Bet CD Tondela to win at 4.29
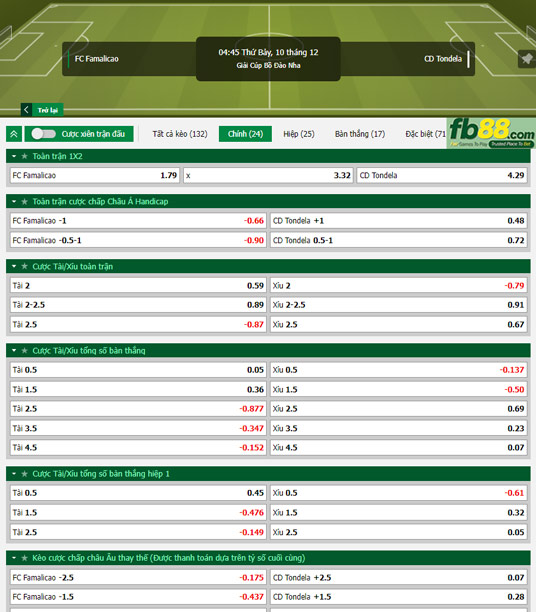Screen dimensions: 536x612 pos(442,175)
